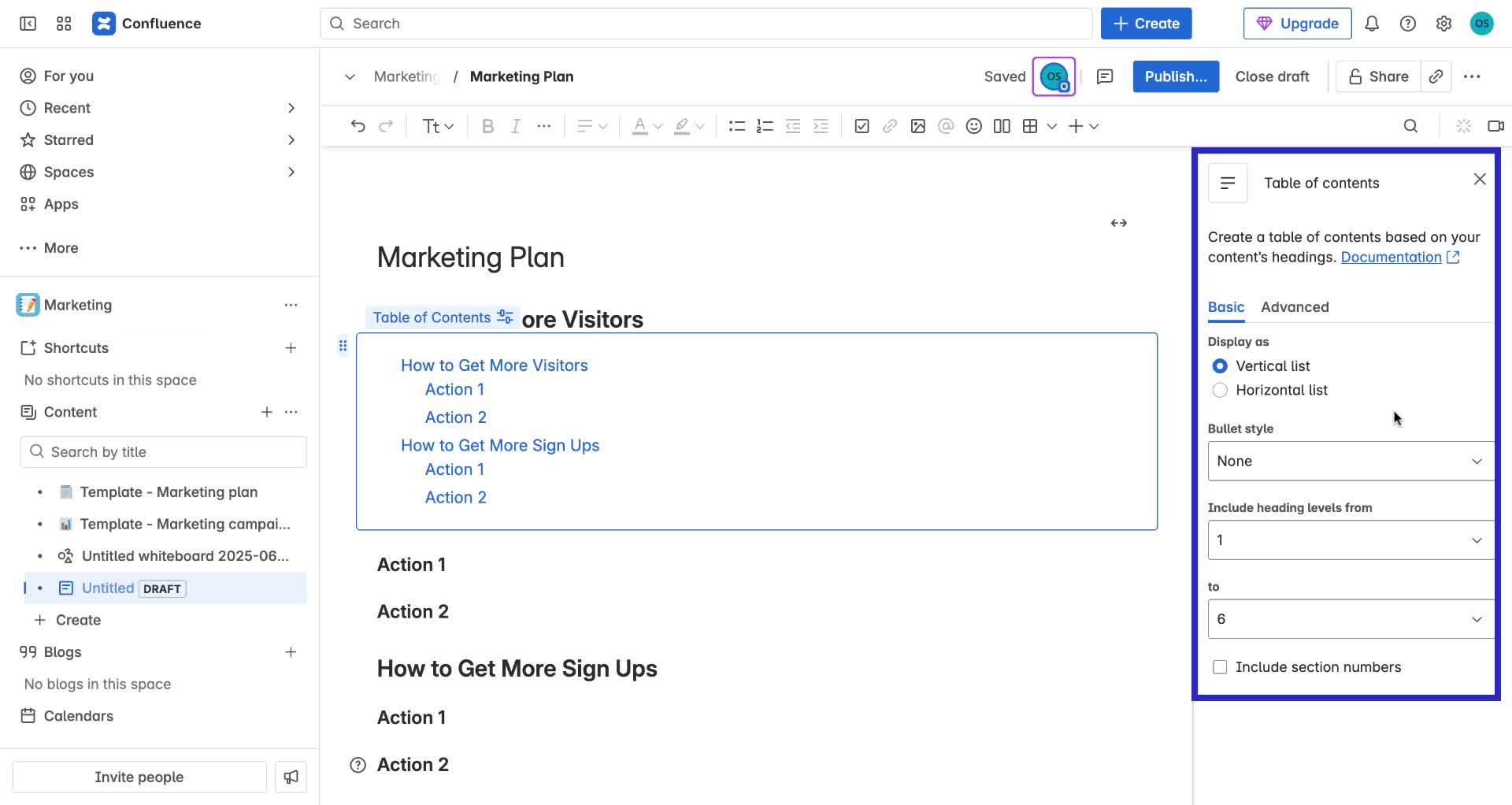The image size is (1512, 805).
Task: Insert an image from the toolbar
Action: [917, 126]
